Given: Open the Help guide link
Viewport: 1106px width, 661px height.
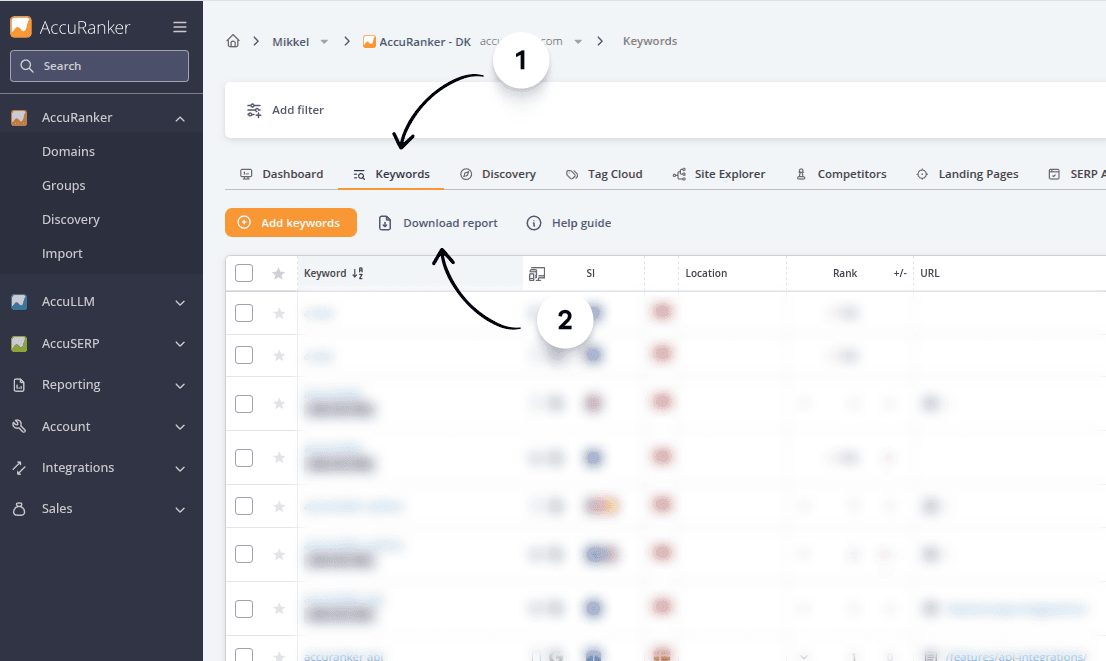Looking at the screenshot, I should click(569, 223).
